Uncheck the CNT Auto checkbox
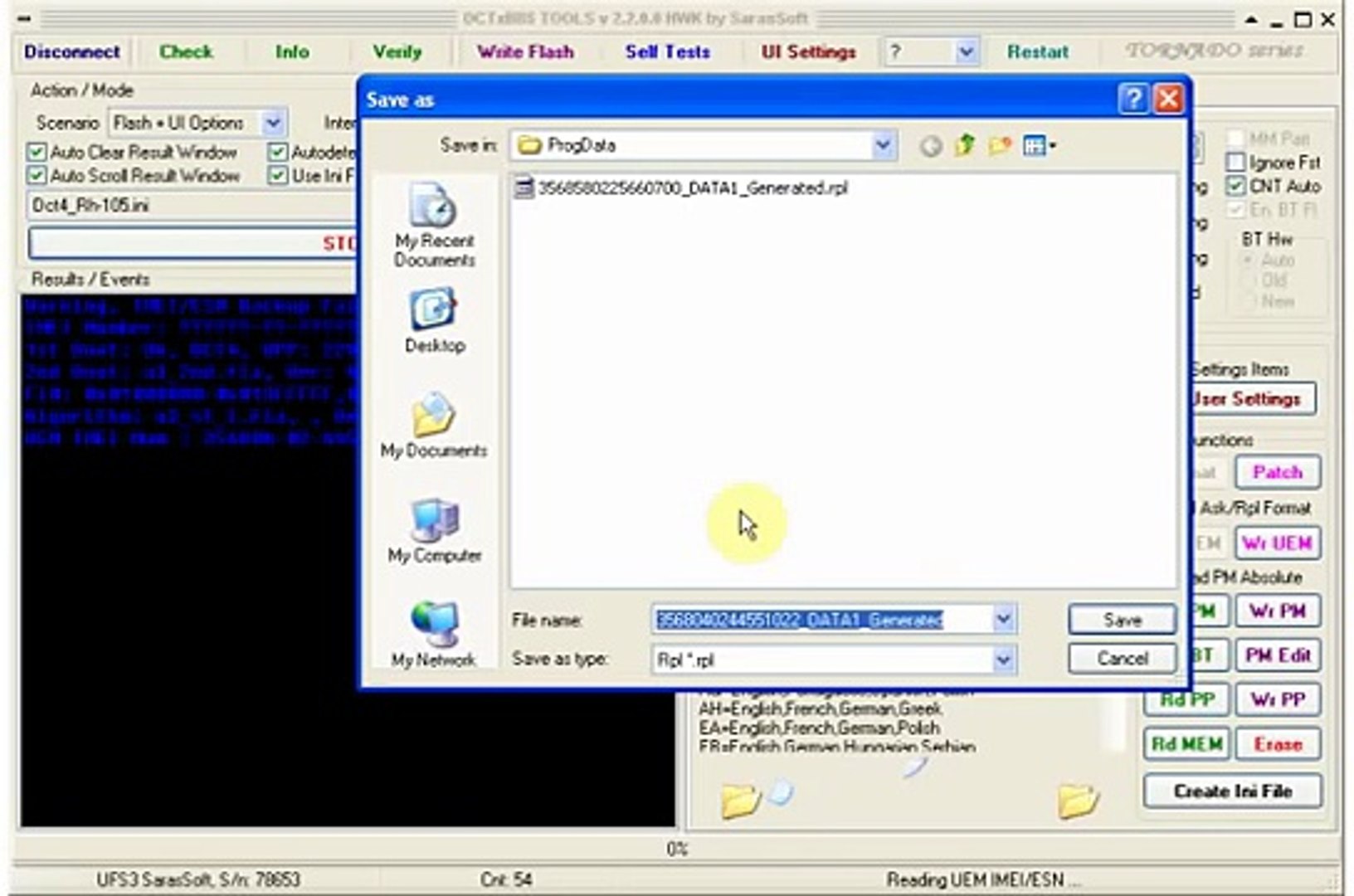1354x896 pixels. coord(1235,186)
